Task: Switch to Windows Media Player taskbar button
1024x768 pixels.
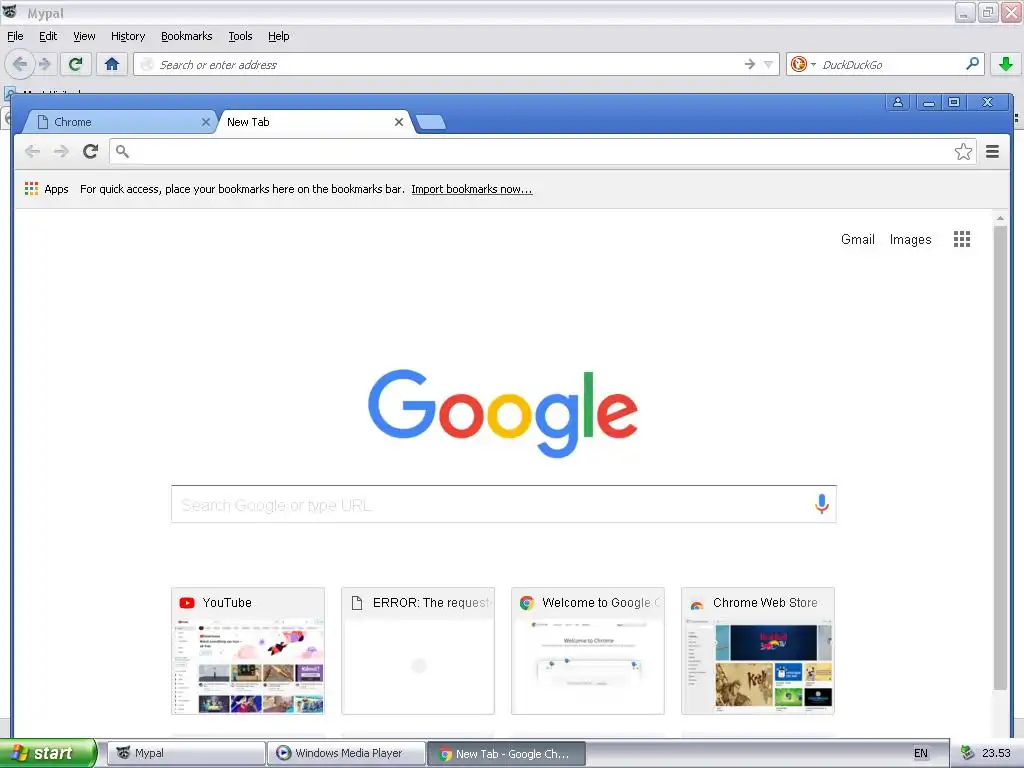Action: (347, 753)
